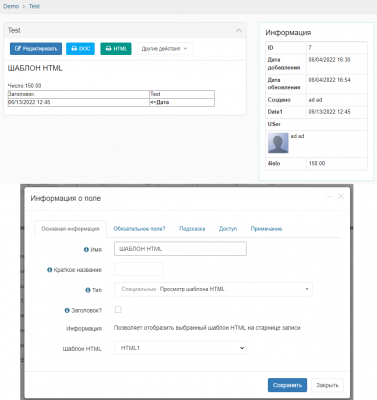
Task: Open the Шаблон HTML dropdown
Action: click(x=180, y=348)
